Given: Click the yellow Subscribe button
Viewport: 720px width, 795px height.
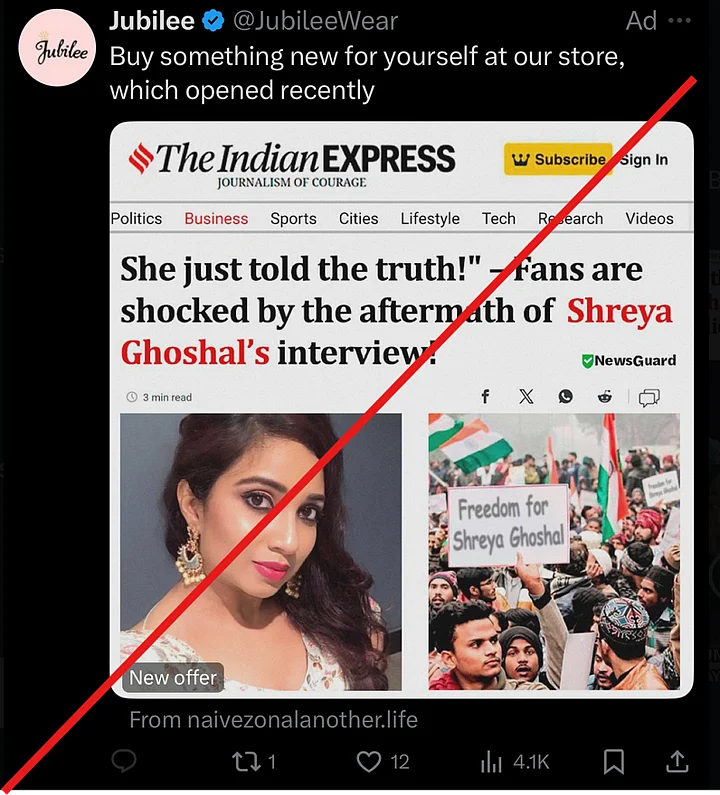Looking at the screenshot, I should 558,159.
